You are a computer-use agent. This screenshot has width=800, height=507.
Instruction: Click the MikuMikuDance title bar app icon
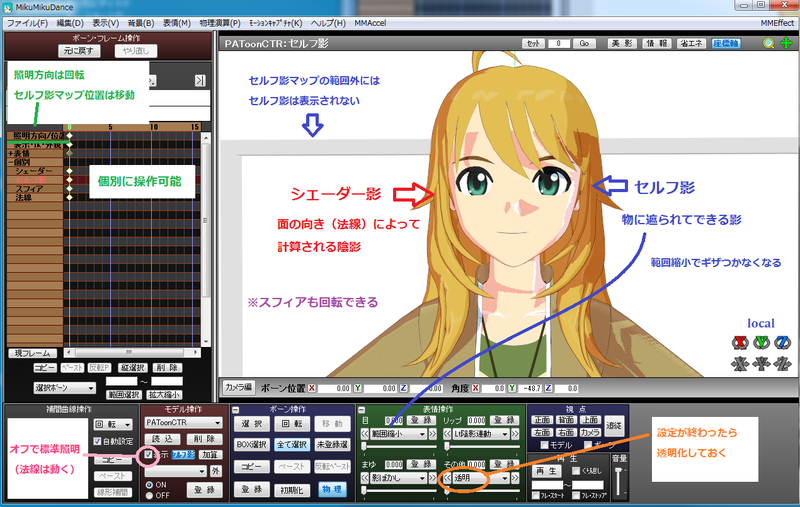click(8, 7)
